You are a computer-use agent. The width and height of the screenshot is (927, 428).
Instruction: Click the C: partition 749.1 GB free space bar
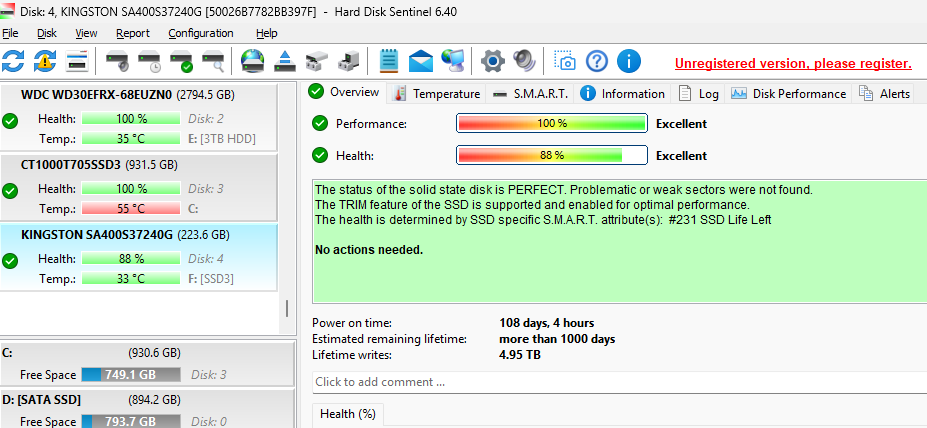(131, 375)
